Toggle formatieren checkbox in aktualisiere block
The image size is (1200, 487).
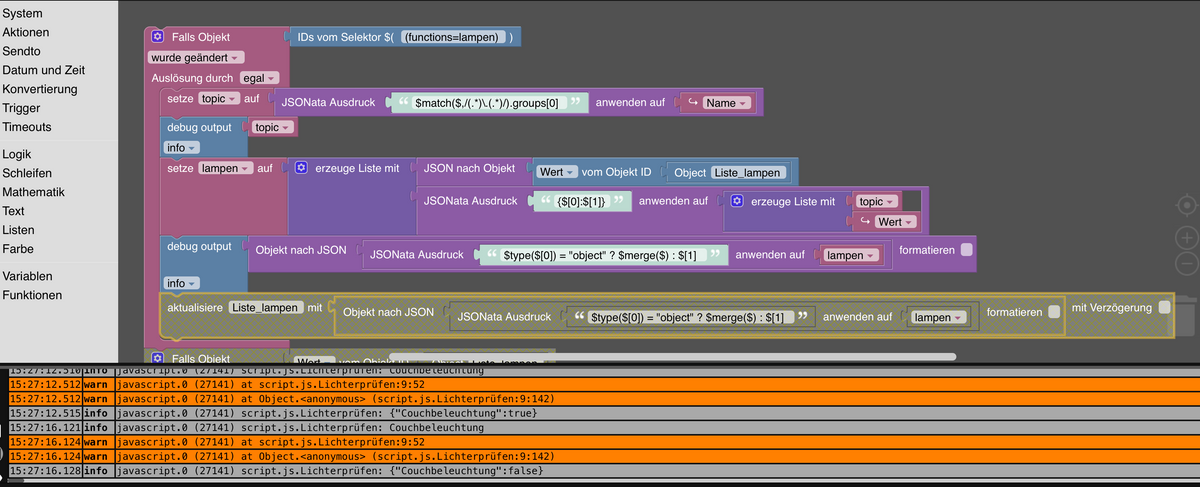(1054, 312)
